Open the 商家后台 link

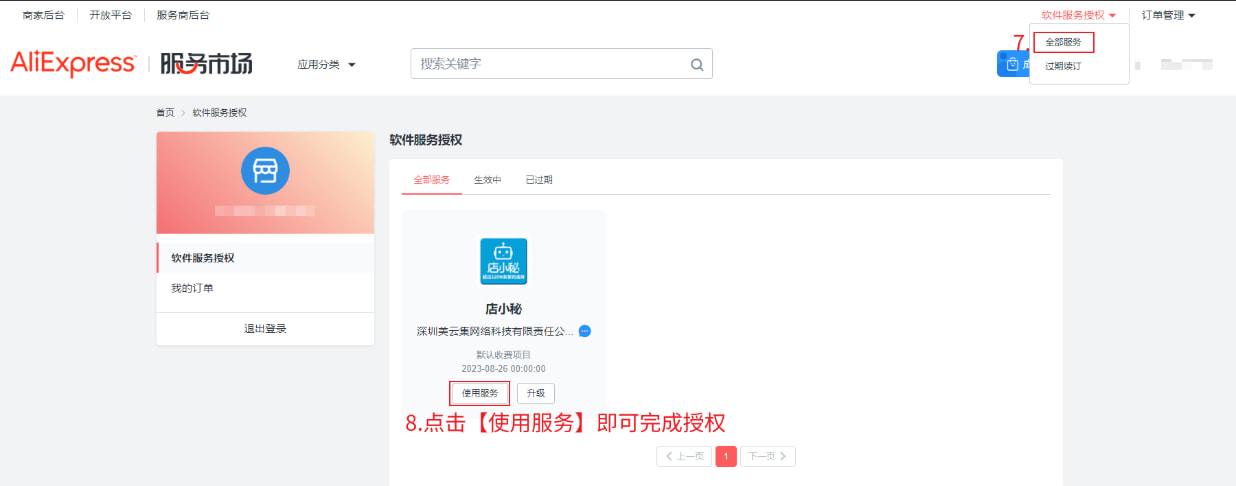(43, 15)
